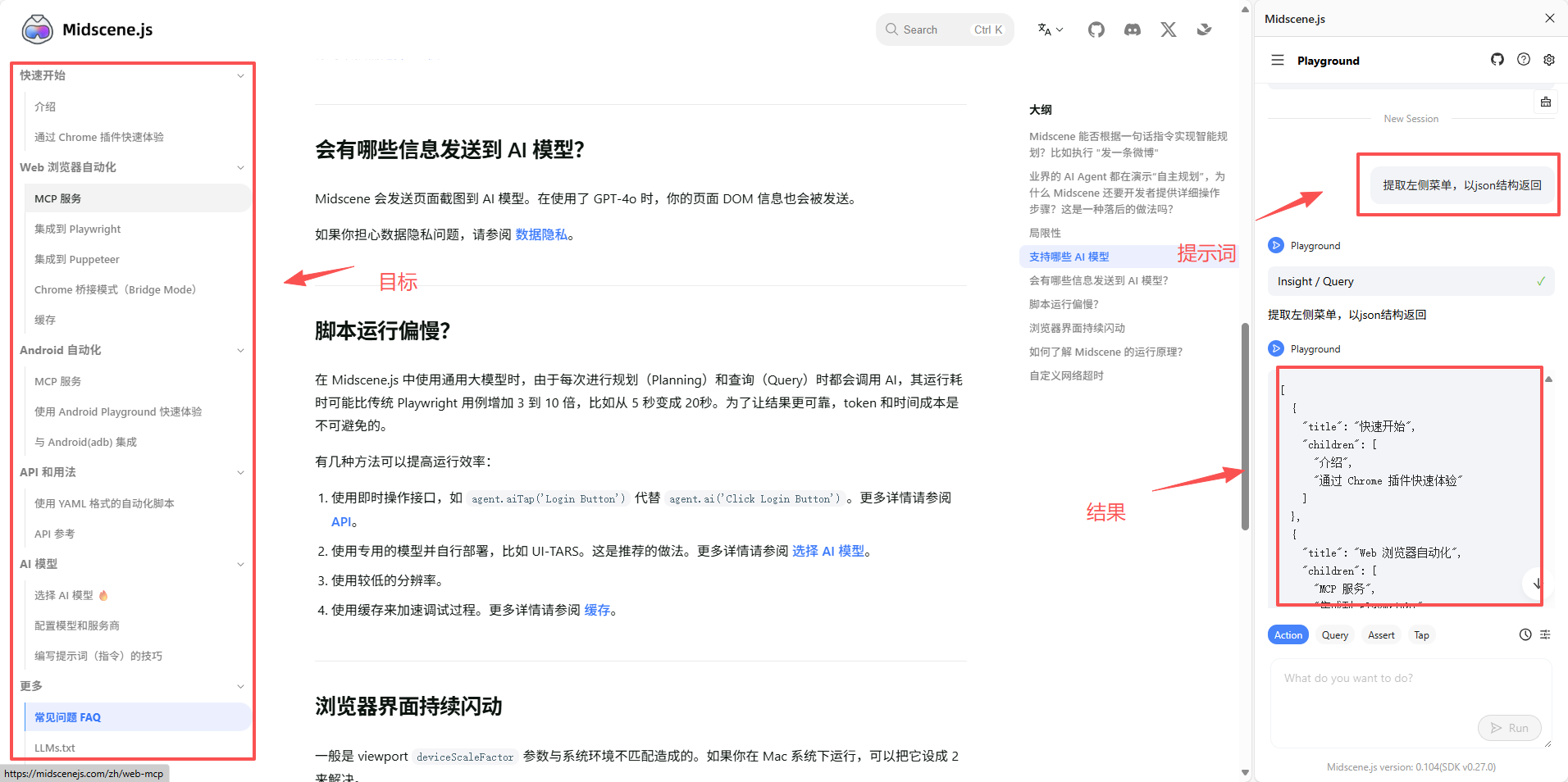Follow the 数据隐私 link
Image resolution: width=1568 pixels, height=782 pixels.
coord(541,234)
